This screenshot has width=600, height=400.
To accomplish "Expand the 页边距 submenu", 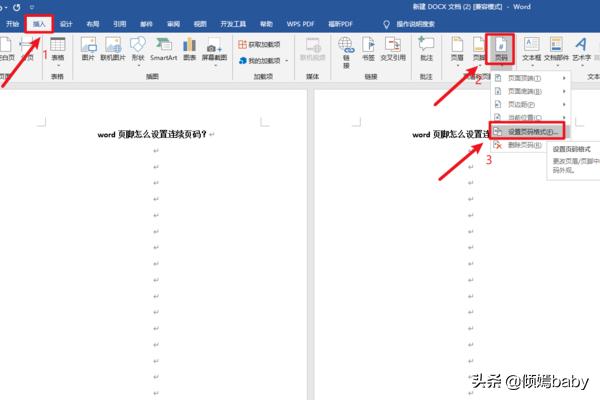I will click(x=530, y=104).
